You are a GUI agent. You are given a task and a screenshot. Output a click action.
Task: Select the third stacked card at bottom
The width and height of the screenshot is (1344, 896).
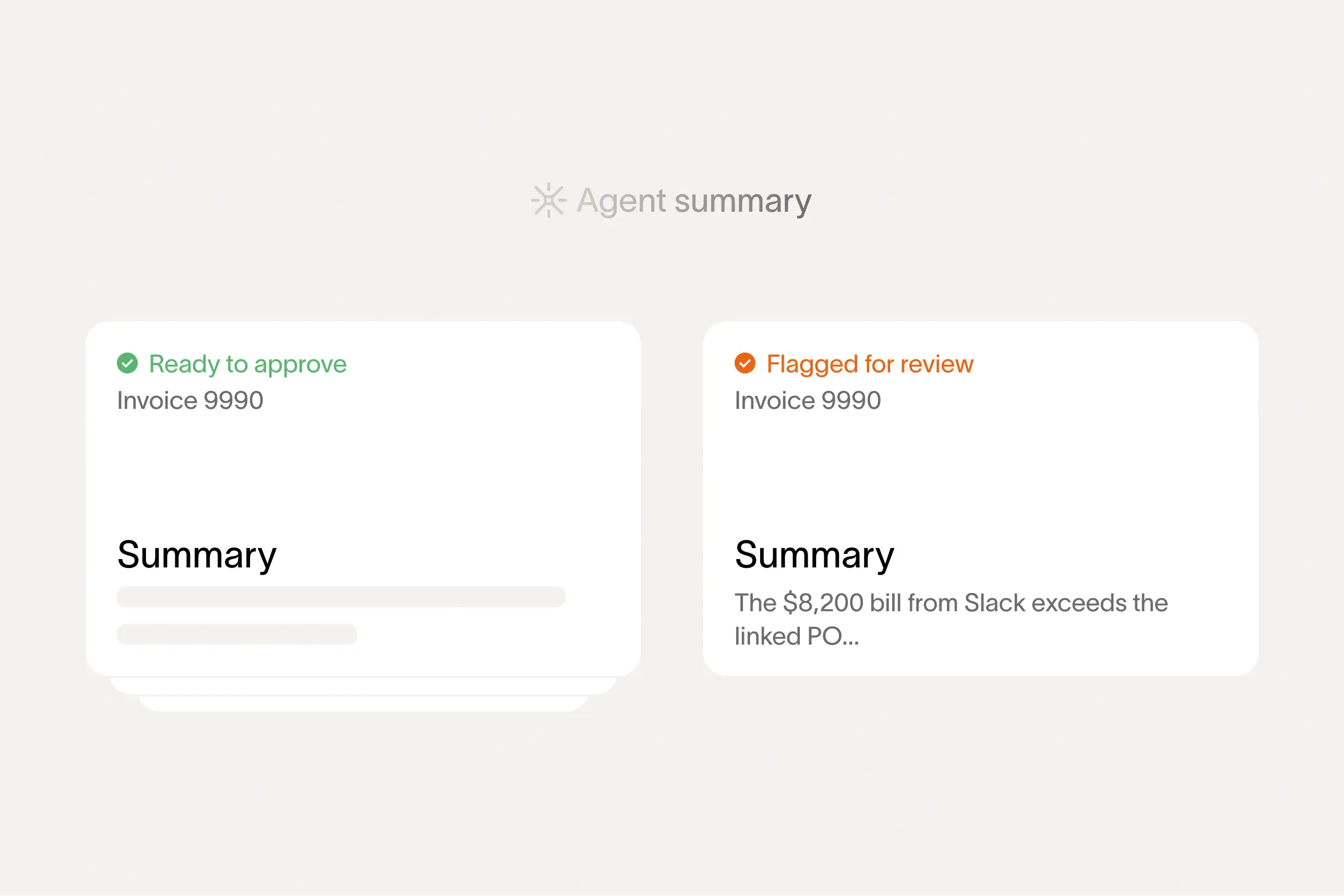pos(363,704)
